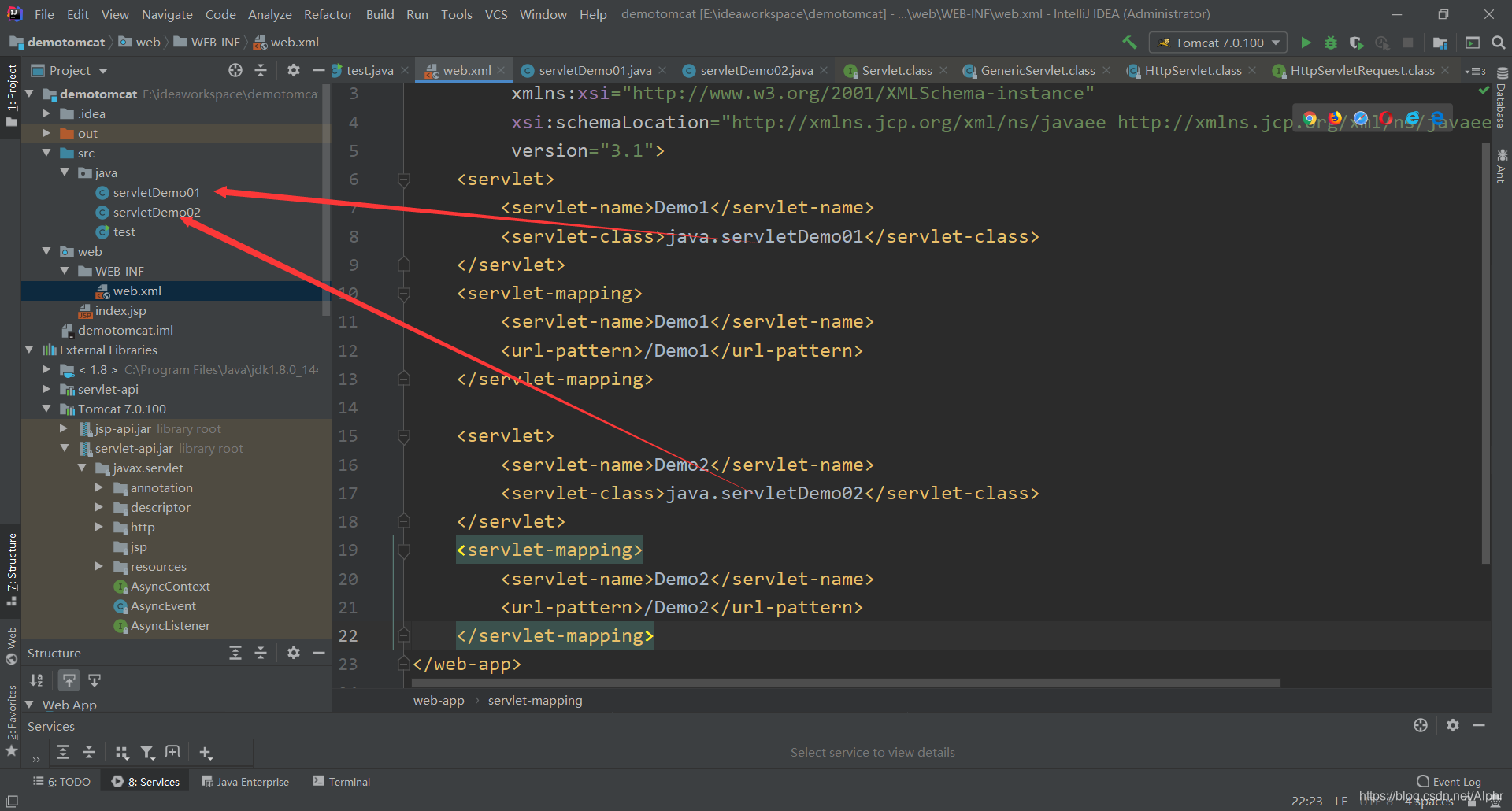Open Services filter dropdown
The width and height of the screenshot is (1512, 811).
click(x=147, y=752)
